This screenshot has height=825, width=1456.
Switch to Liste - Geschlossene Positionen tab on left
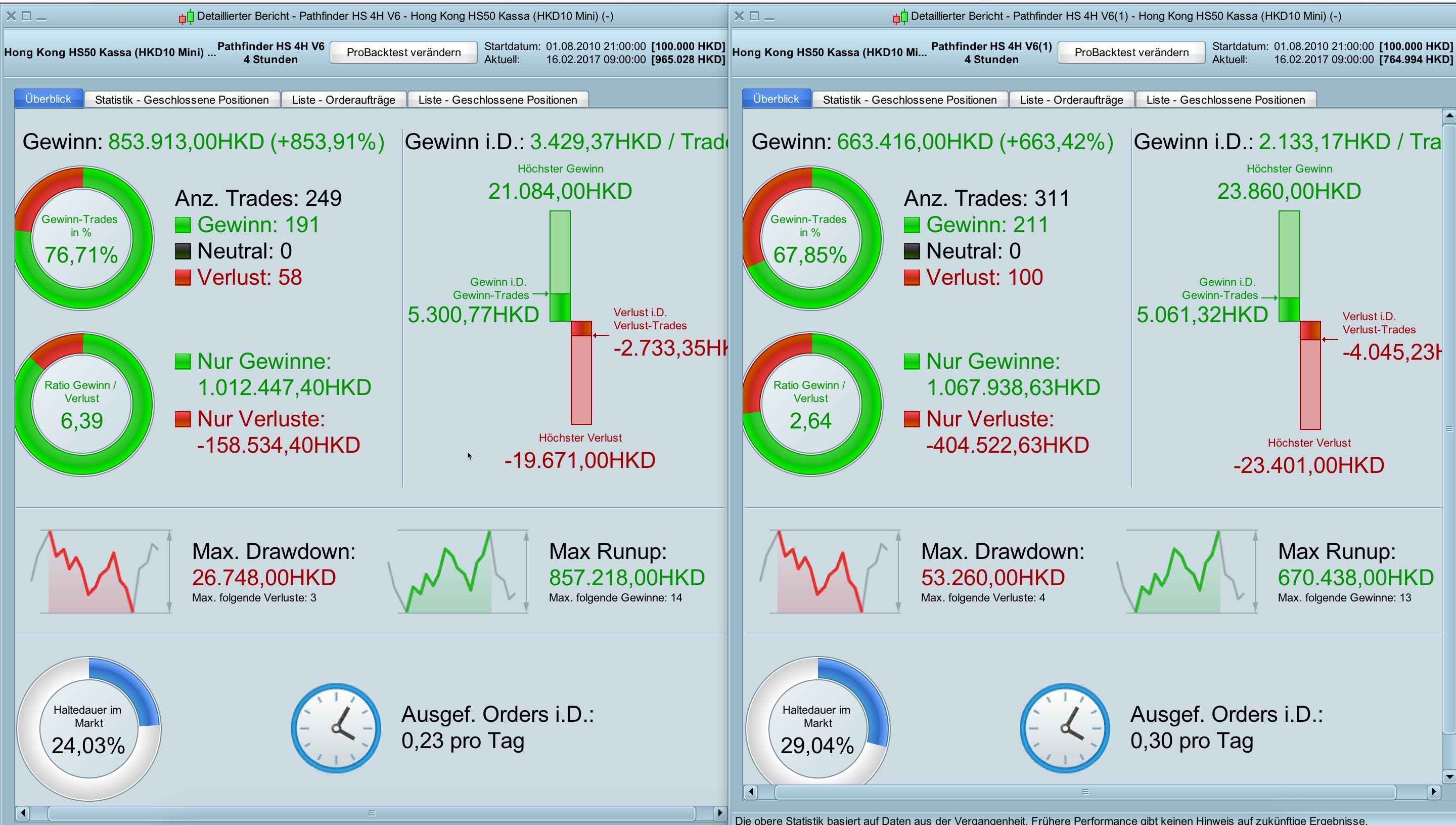point(497,100)
